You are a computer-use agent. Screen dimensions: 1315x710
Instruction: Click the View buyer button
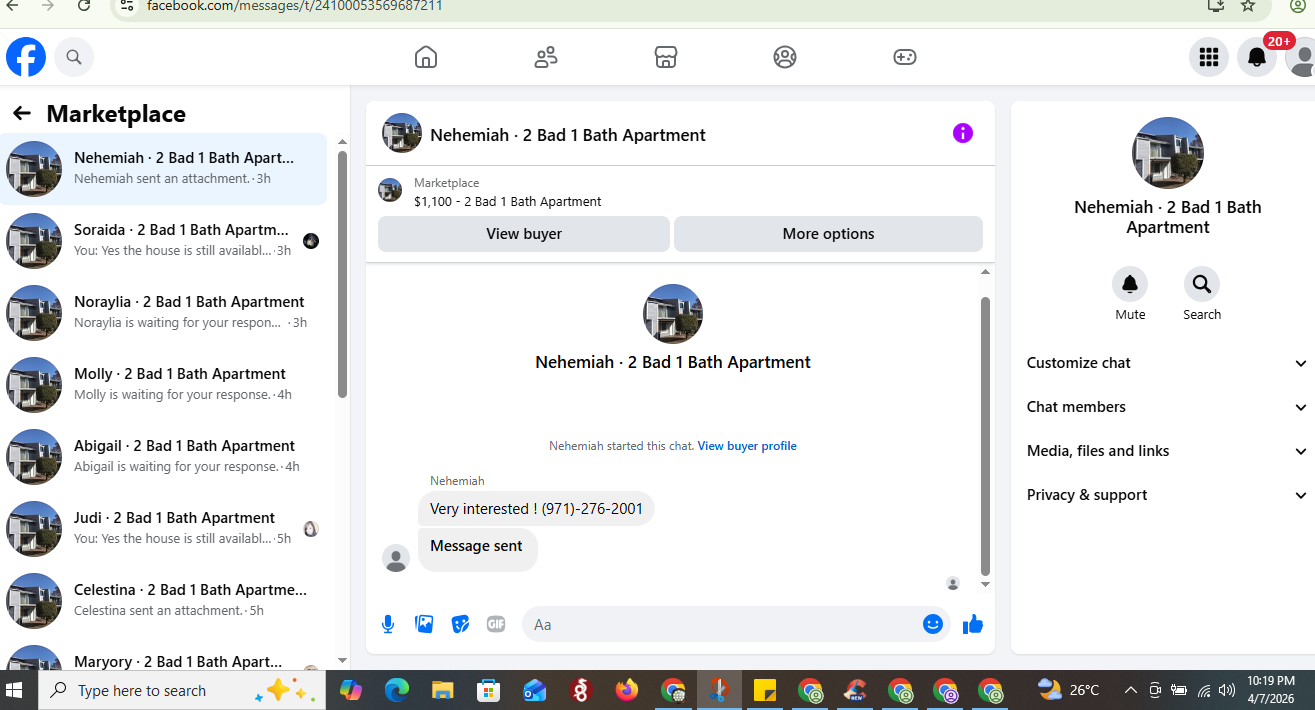[524, 234]
